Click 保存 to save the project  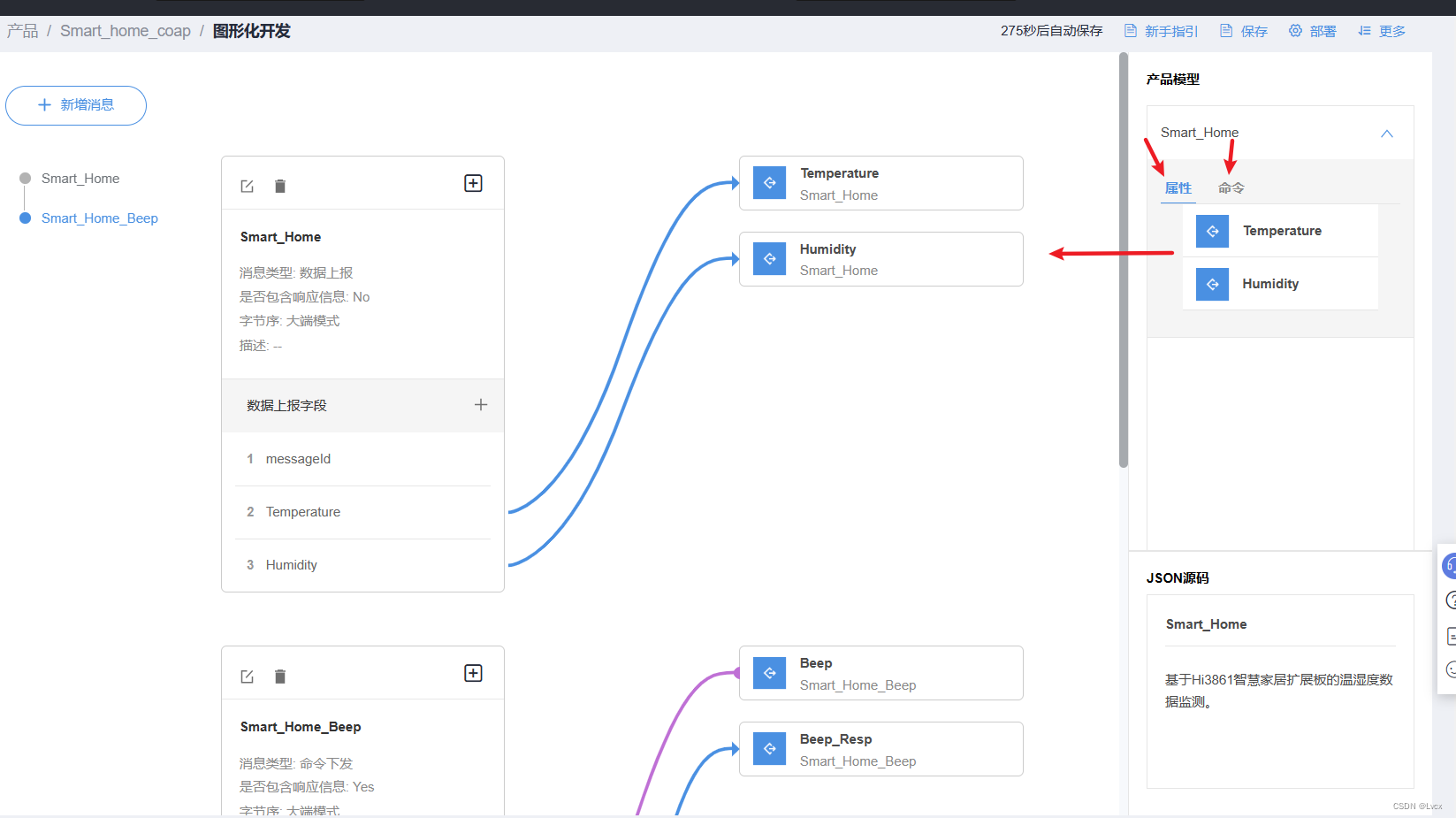(1244, 31)
